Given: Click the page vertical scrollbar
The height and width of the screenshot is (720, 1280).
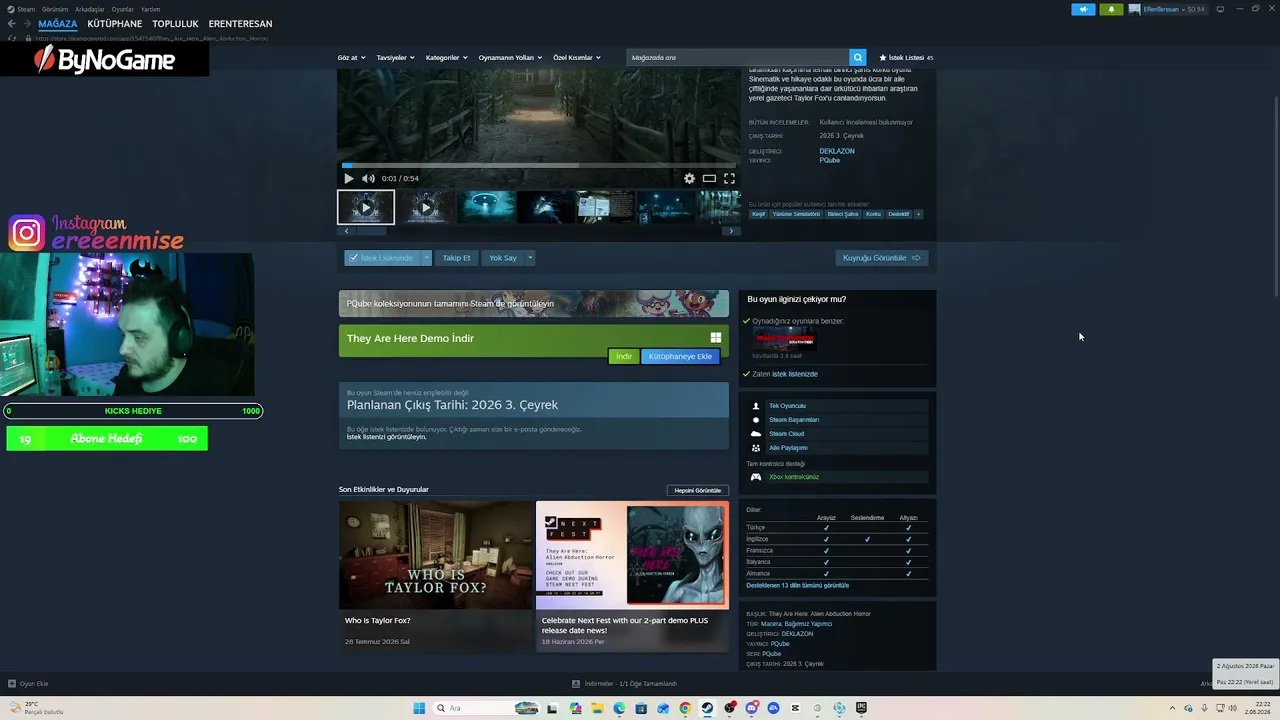Looking at the screenshot, I should [1275, 196].
